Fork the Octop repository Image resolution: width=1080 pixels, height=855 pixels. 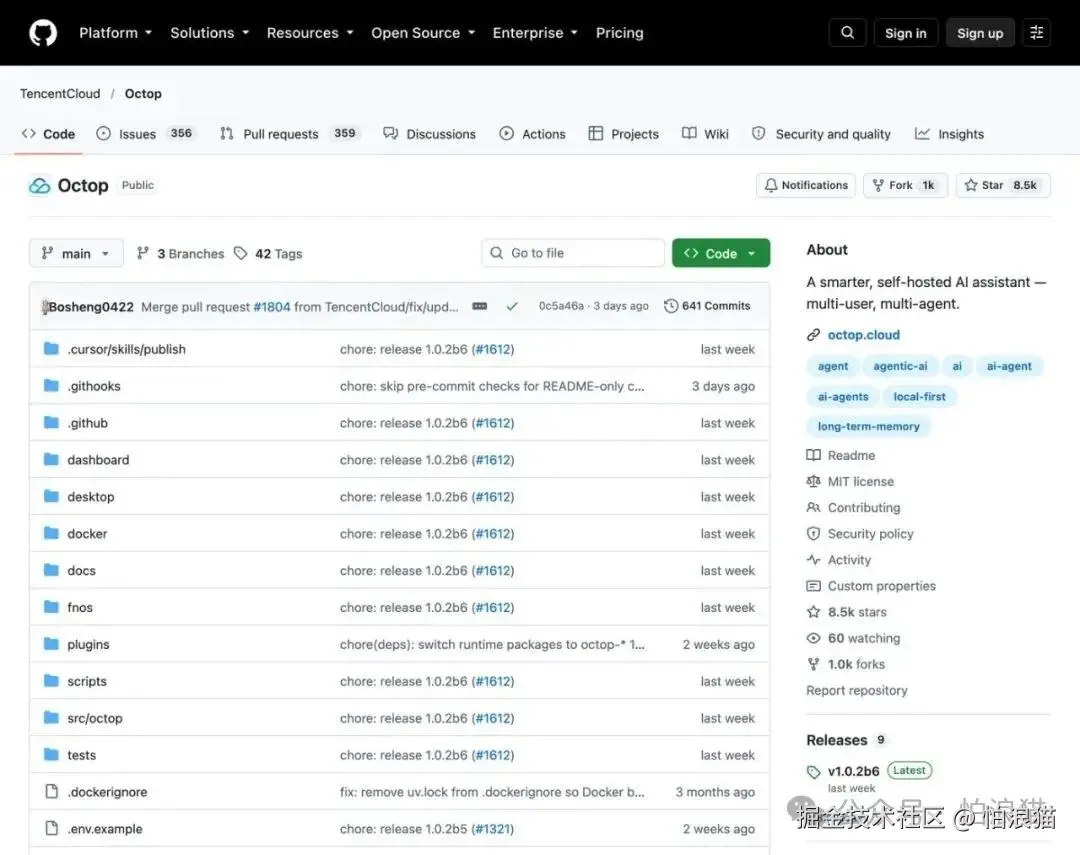click(905, 185)
